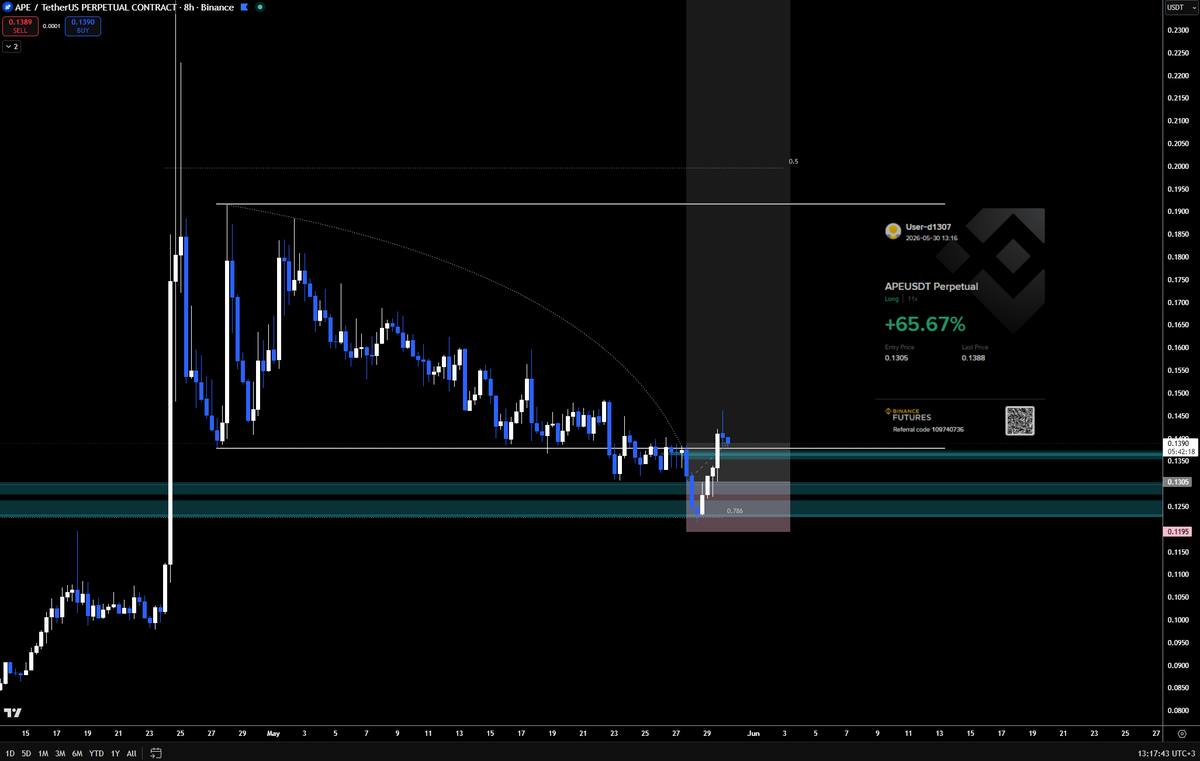This screenshot has width=1200, height=761.
Task: Open chart settings gear near the price axis
Action: coord(1181,733)
